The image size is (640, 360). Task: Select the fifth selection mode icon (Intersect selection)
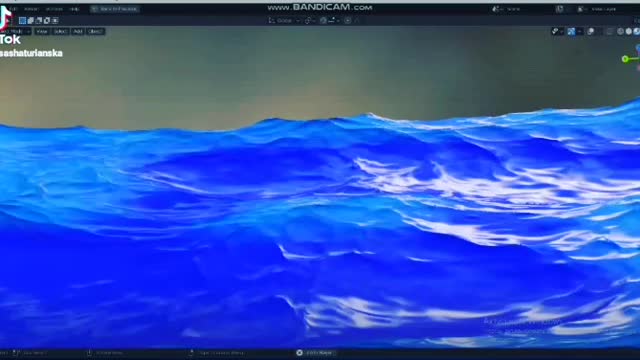click(55, 20)
